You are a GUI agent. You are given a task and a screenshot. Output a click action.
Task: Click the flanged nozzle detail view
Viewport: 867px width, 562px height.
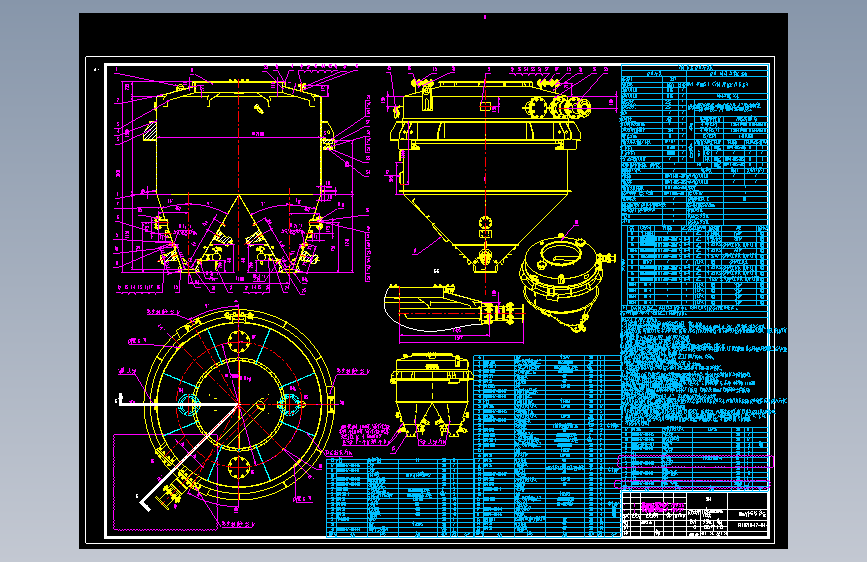[x=455, y=310]
